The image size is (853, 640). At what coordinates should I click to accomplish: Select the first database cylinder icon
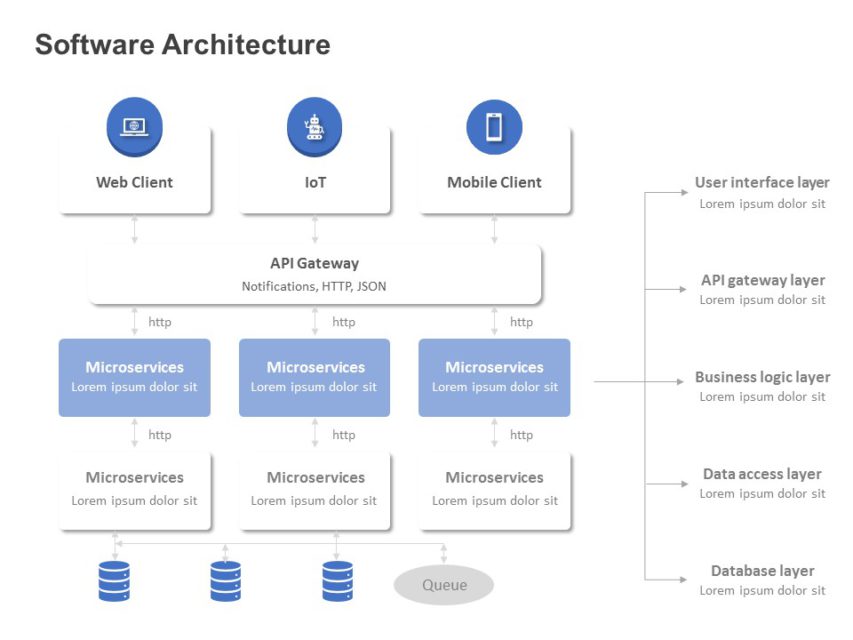pyautogui.click(x=113, y=580)
